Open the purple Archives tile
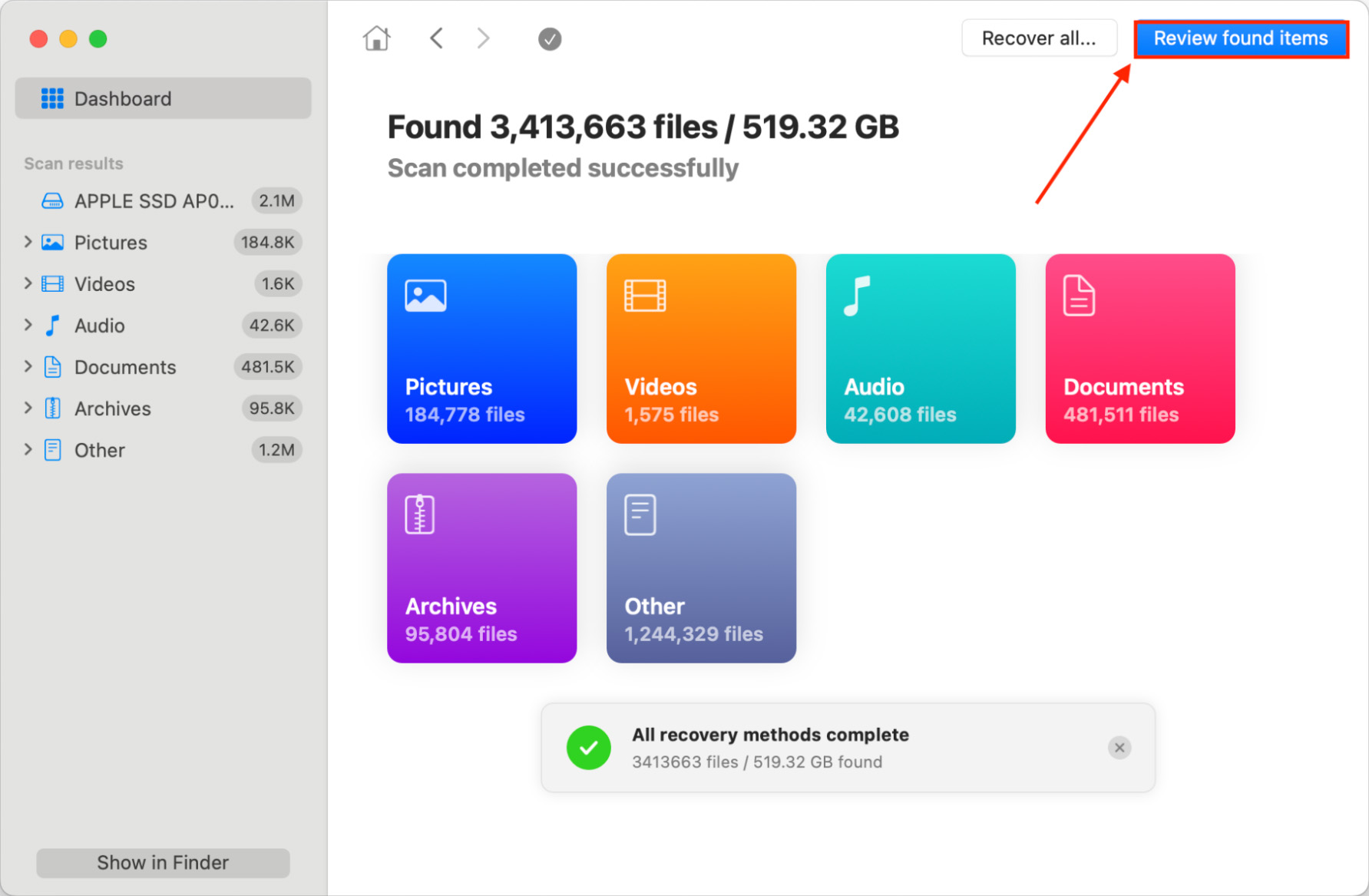 (481, 567)
